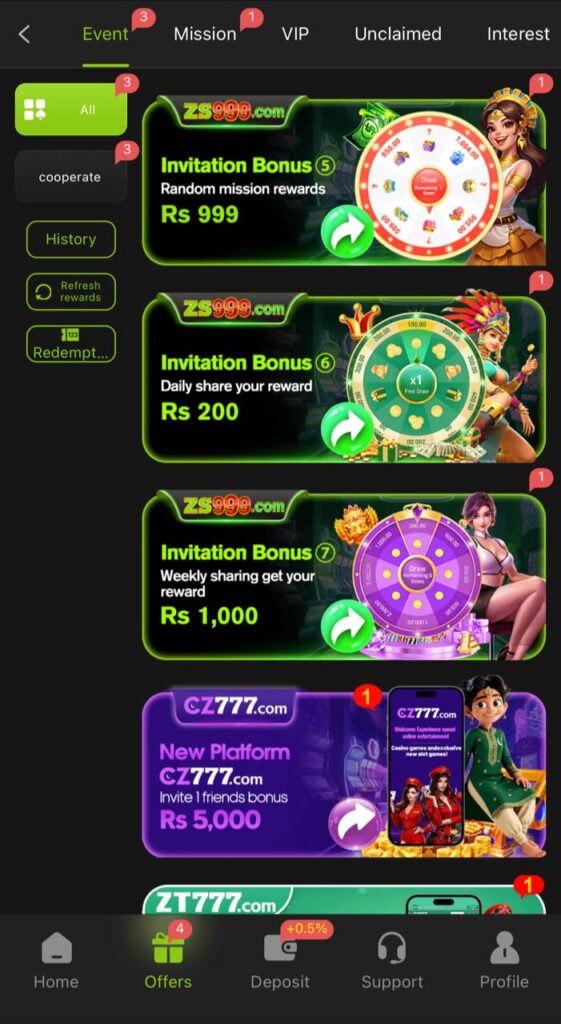Select the Offers gift icon
The width and height of the screenshot is (561, 1024).
tap(168, 948)
